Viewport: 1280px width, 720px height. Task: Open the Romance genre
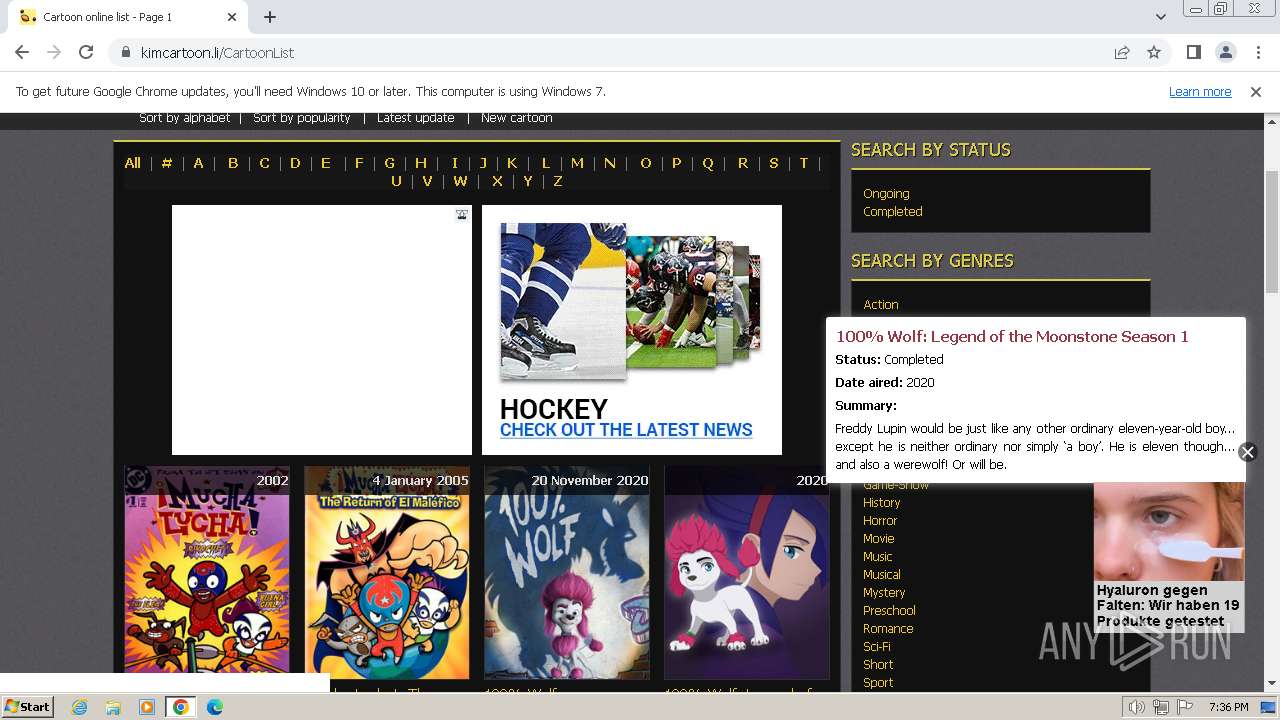point(888,629)
